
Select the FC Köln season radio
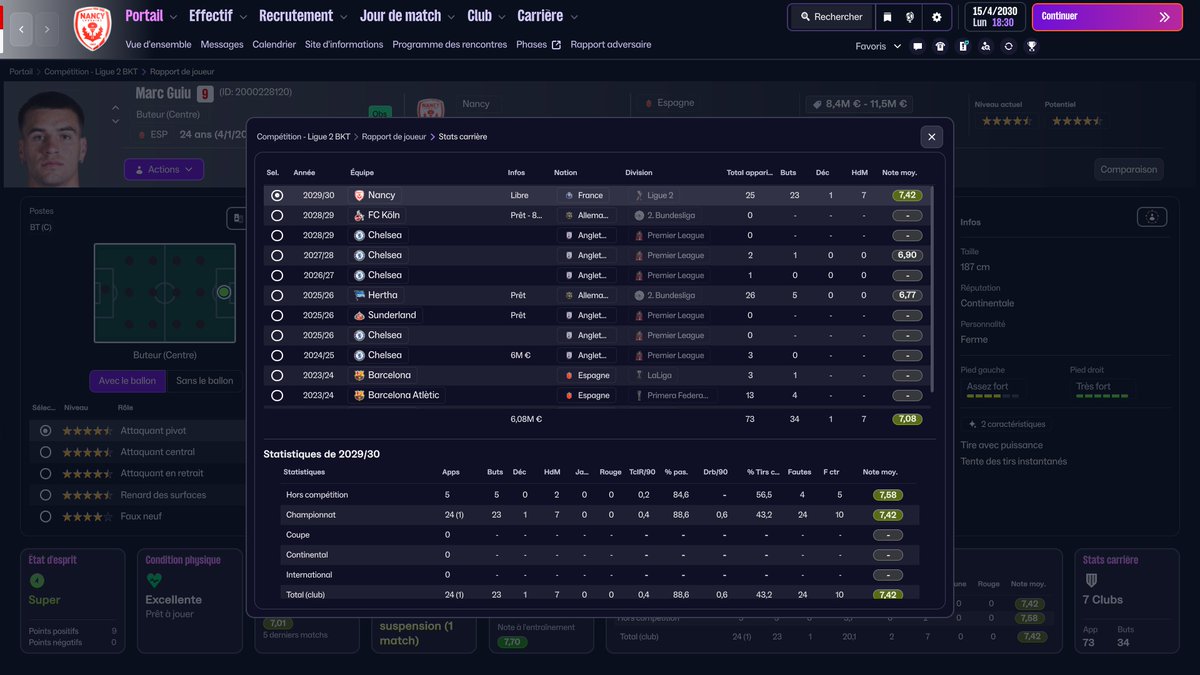click(x=277, y=215)
